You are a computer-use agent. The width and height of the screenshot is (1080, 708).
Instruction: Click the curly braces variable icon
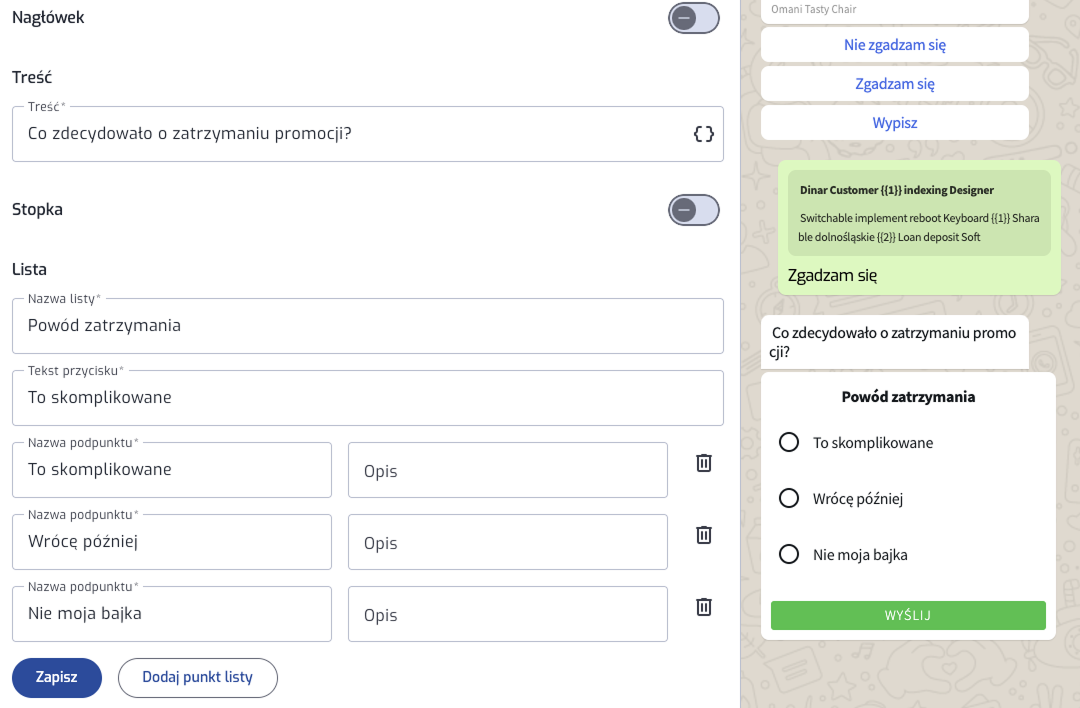(704, 134)
